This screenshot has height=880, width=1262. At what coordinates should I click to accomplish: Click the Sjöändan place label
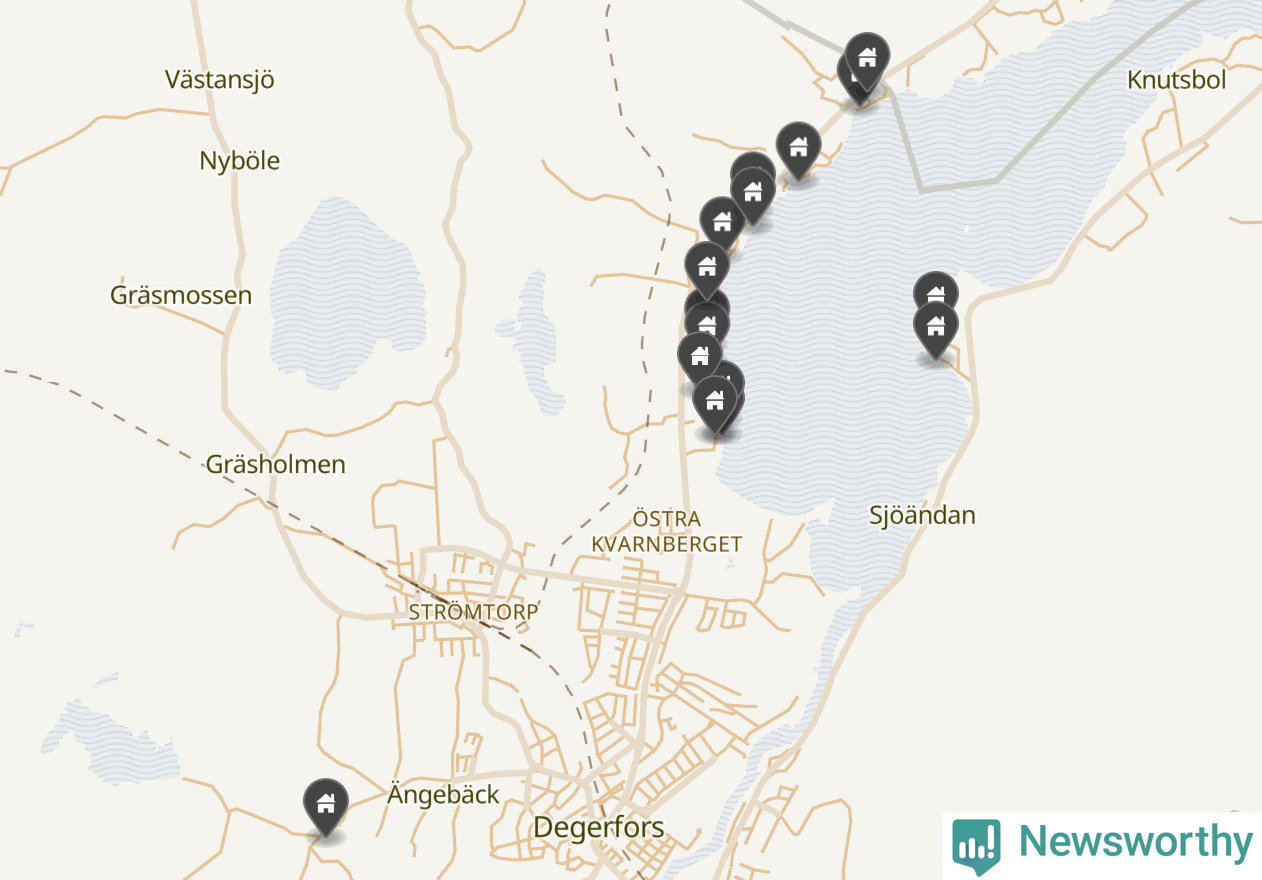[922, 515]
